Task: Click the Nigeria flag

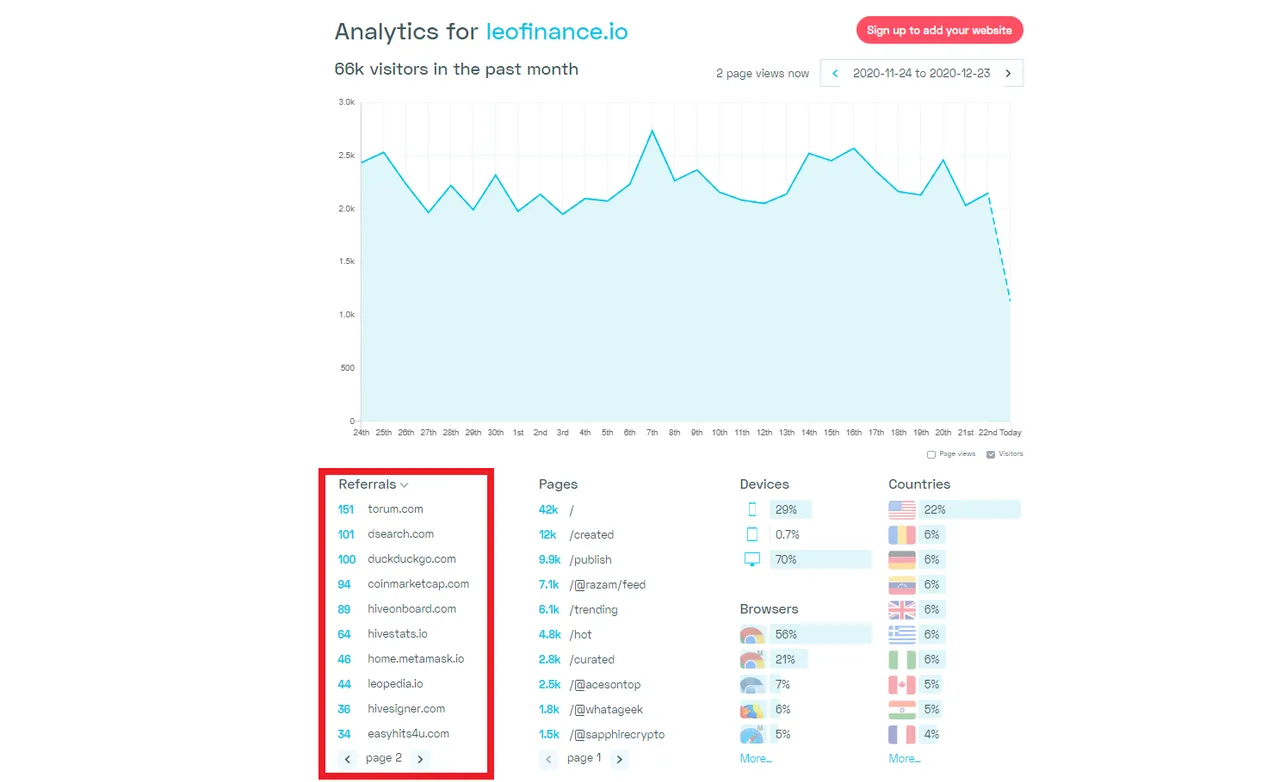Action: [902, 659]
